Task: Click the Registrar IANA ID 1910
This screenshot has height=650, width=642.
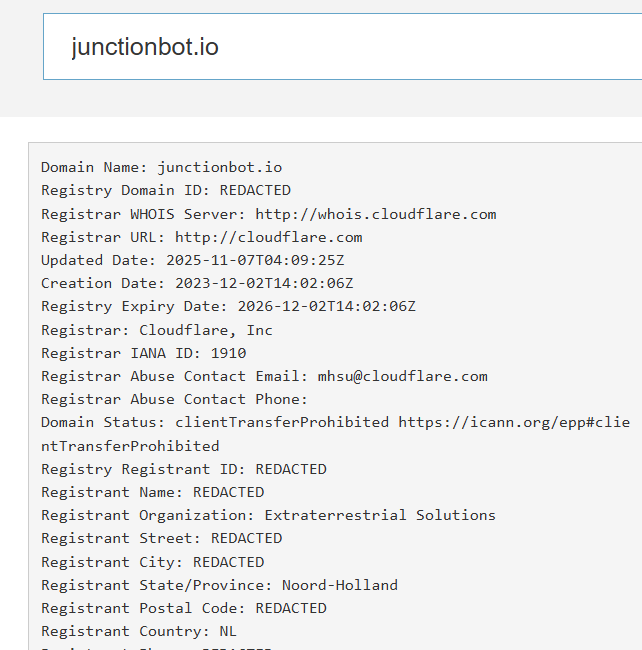Action: pyautogui.click(x=228, y=353)
